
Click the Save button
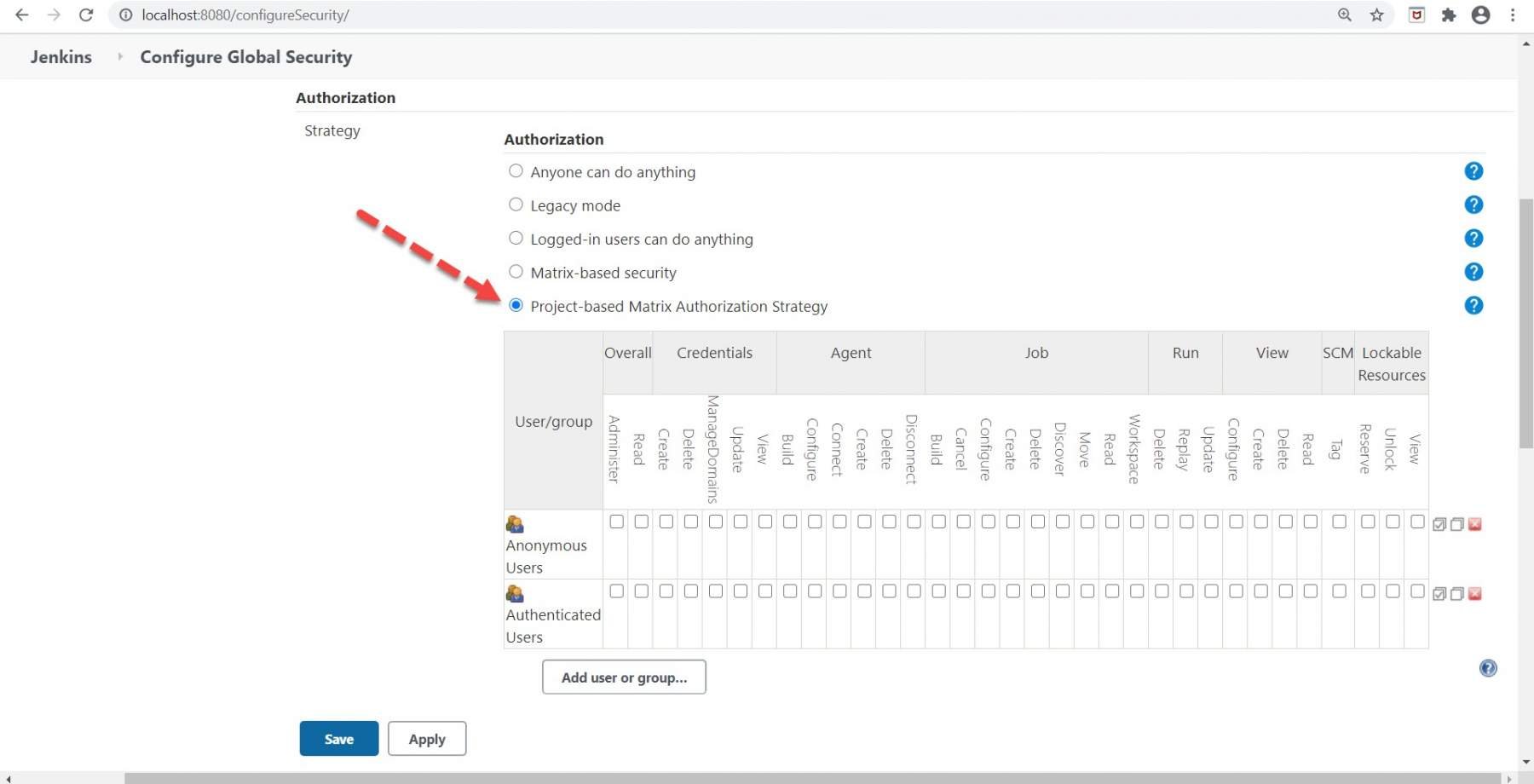click(338, 738)
